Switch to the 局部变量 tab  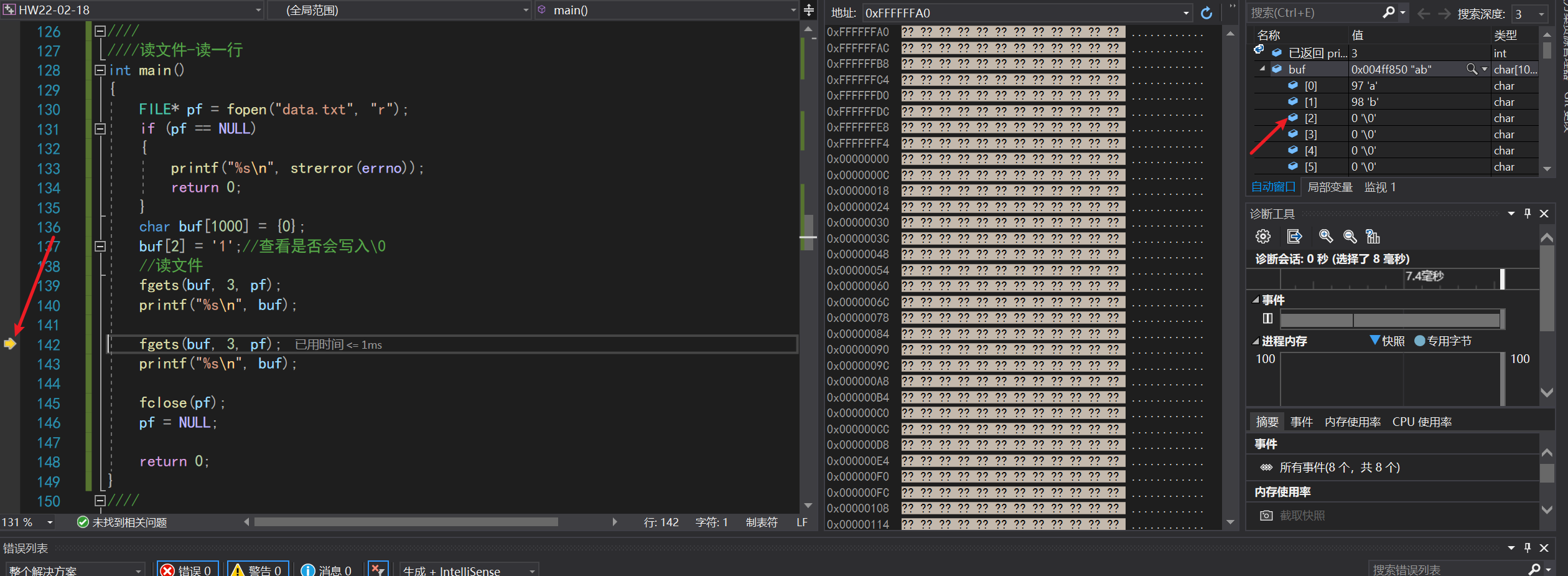point(1330,187)
